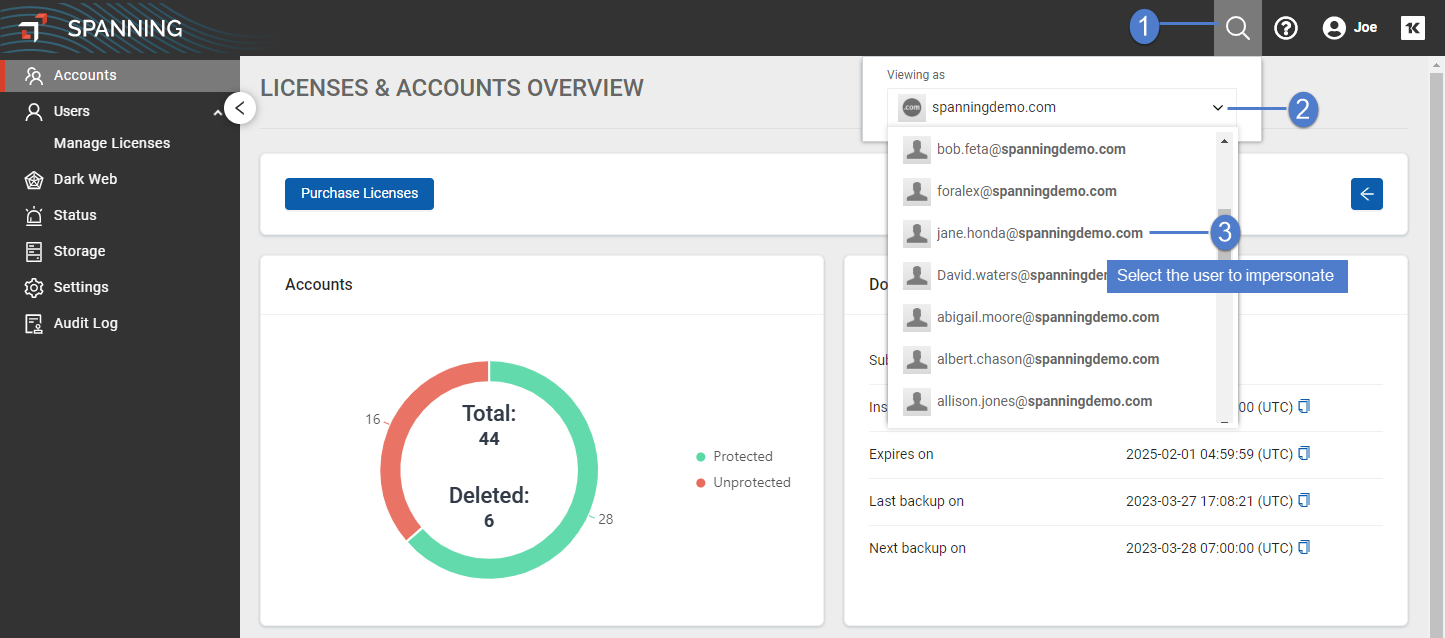Select abigail.moore@spanningdemo.com
Screen dimensions: 1445x638
[1051, 317]
